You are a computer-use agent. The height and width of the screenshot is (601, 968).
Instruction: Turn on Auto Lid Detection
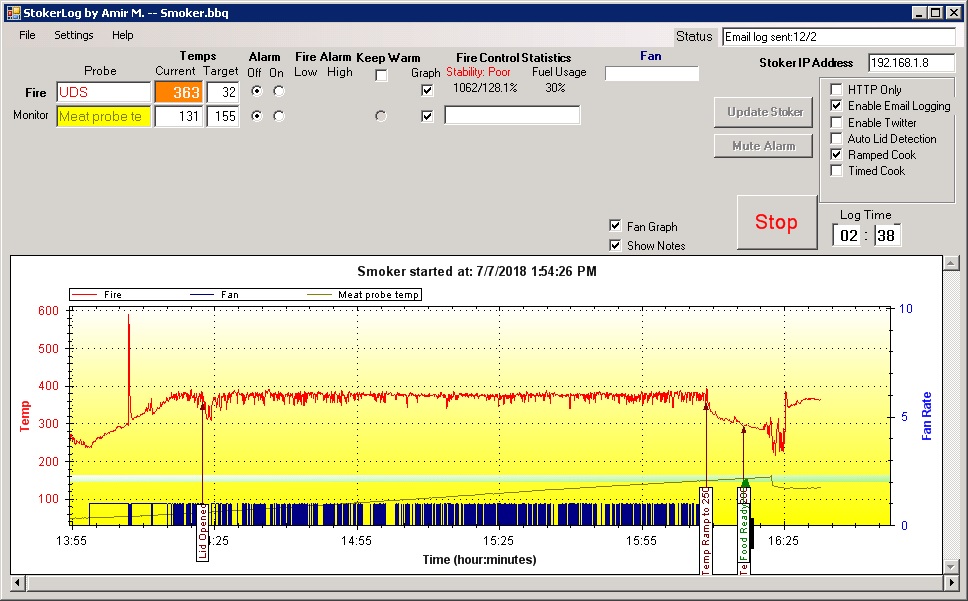click(837, 139)
